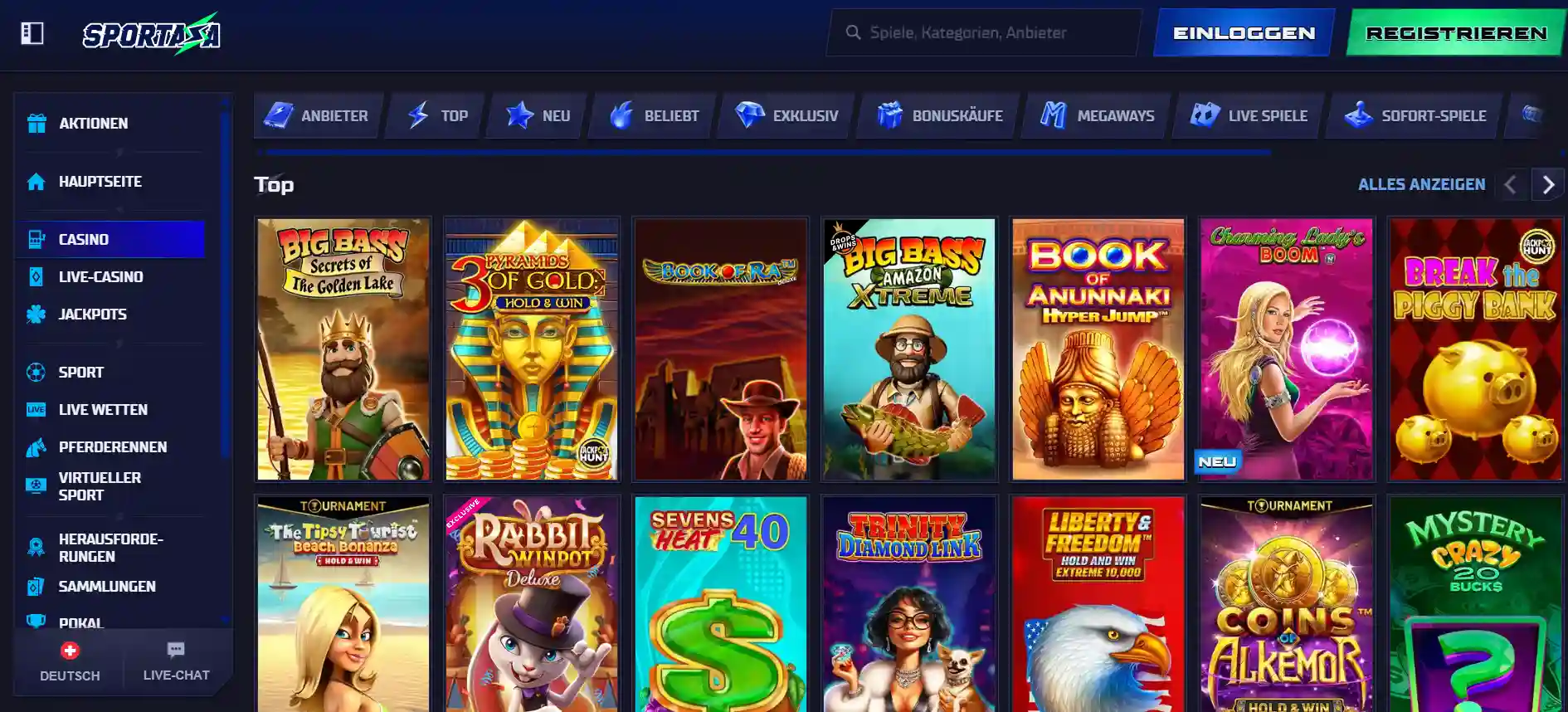Click the Sofort-Spiele joystick icon
The image size is (1568, 712).
click(1358, 115)
